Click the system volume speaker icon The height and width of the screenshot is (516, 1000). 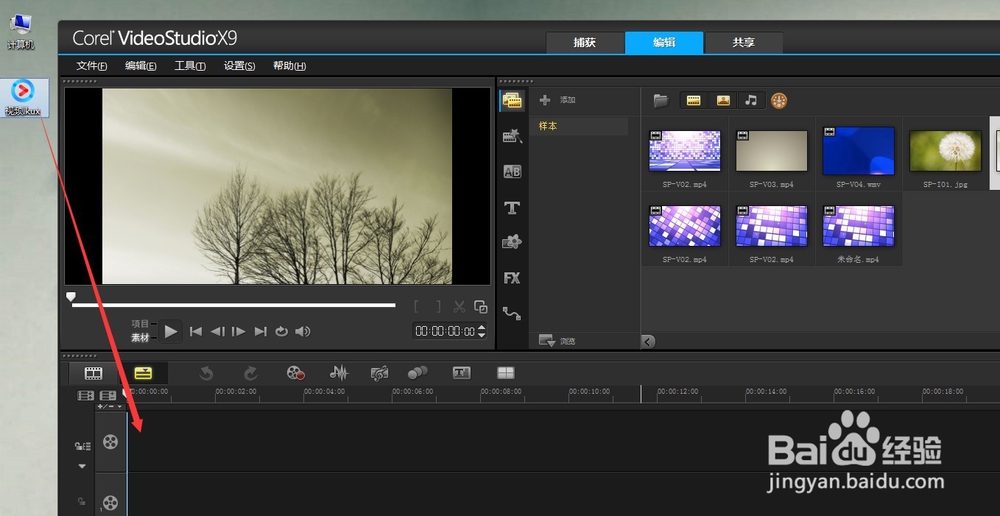[303, 332]
